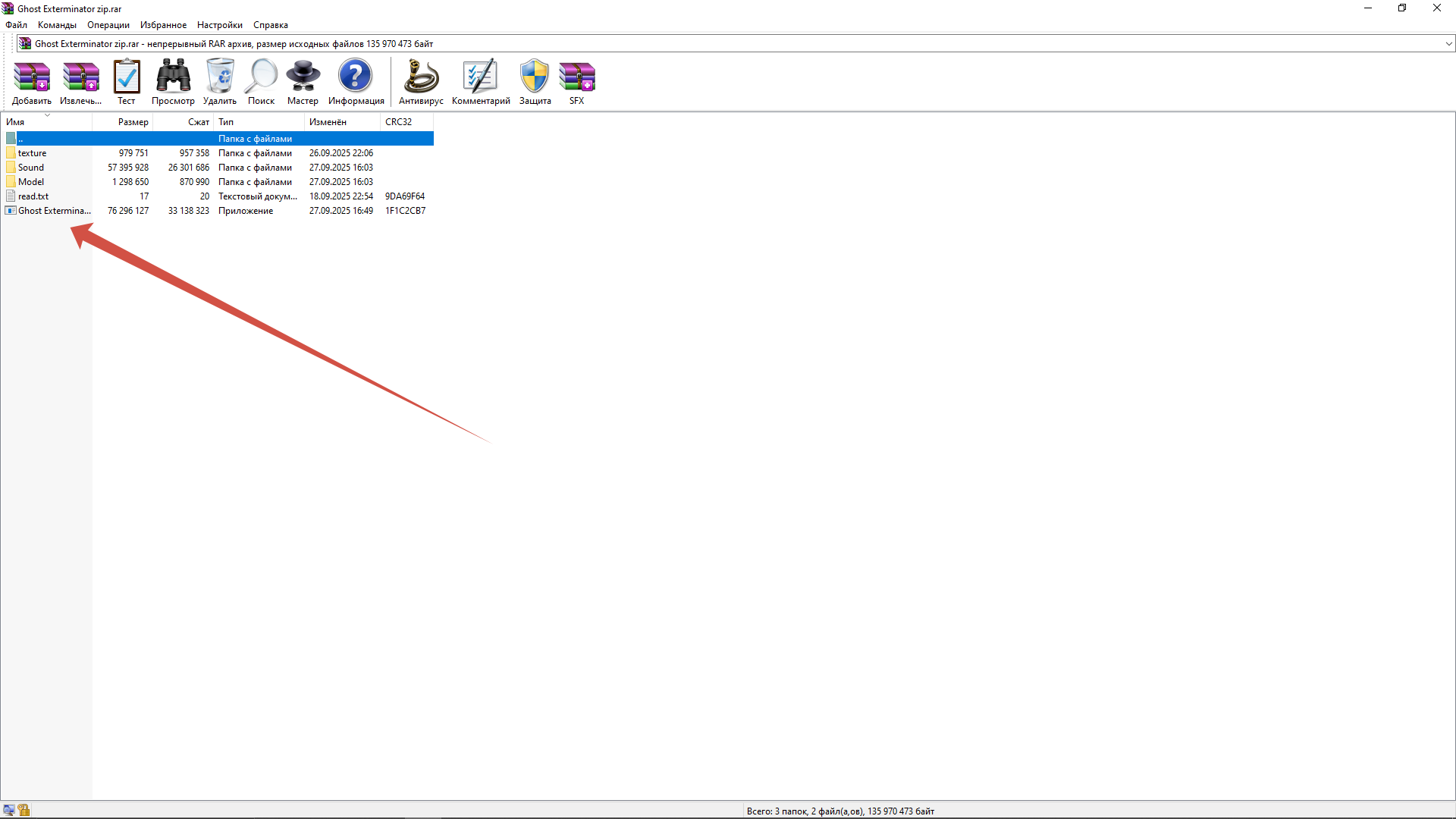The image size is (1456, 819).
Task: Open the Настройки menu
Action: pyautogui.click(x=219, y=25)
